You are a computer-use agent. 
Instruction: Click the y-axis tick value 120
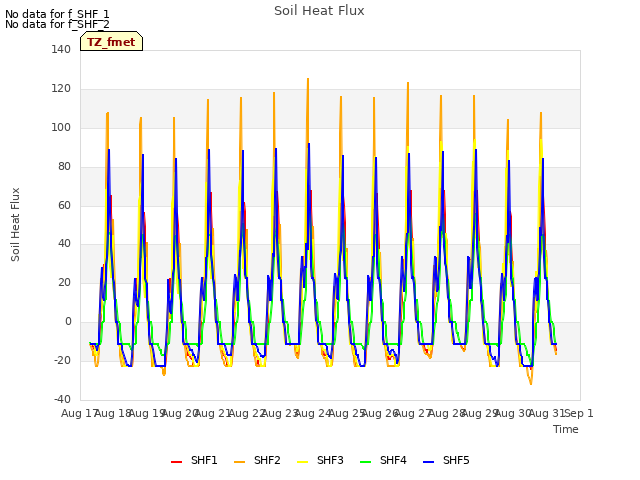click(61, 89)
